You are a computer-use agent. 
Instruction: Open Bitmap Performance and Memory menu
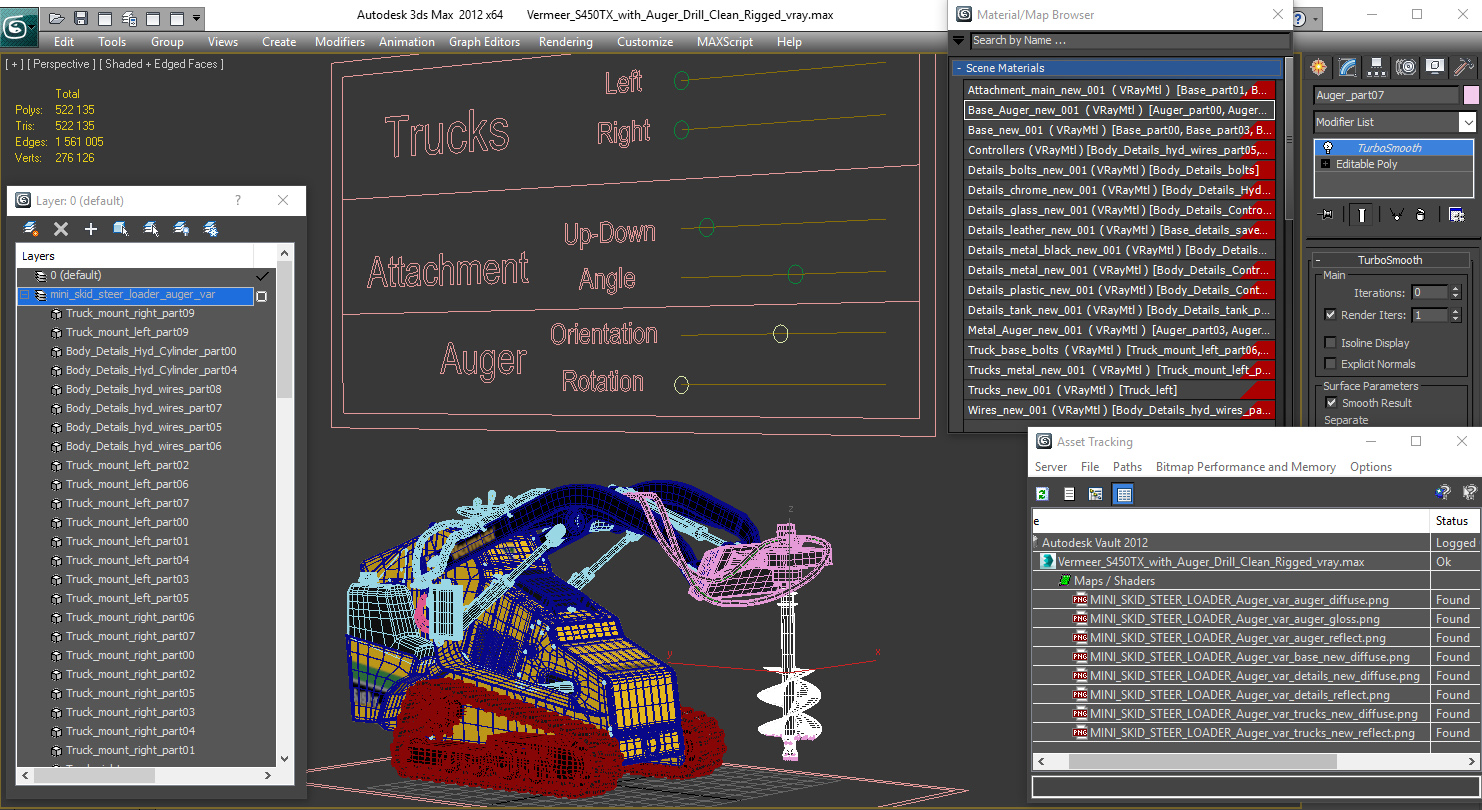(x=1246, y=467)
